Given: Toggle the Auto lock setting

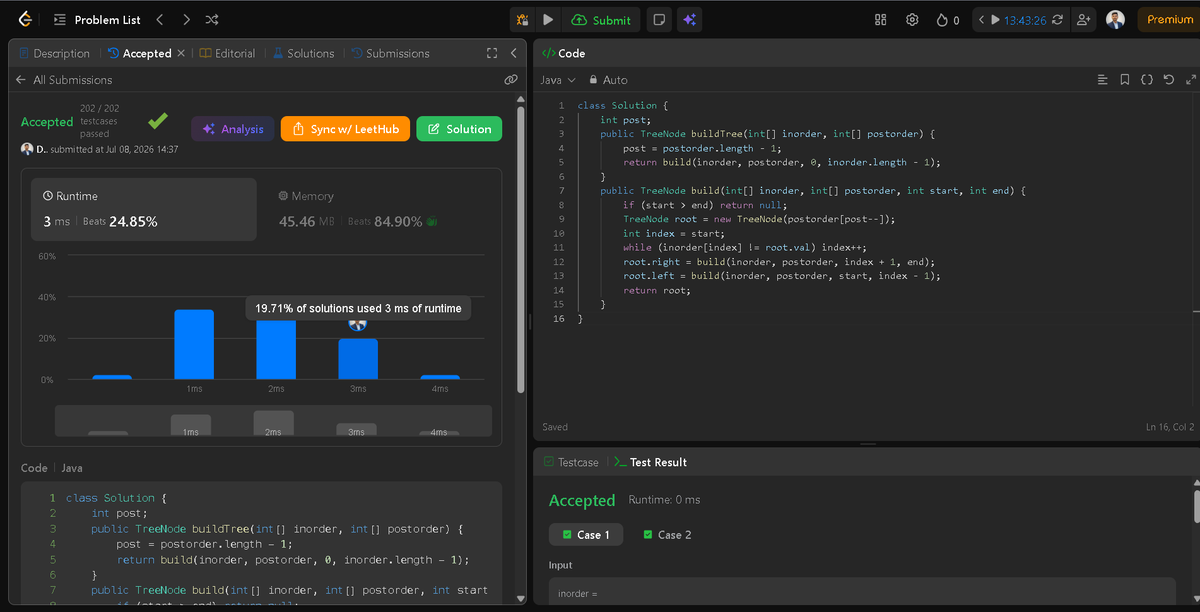Looking at the screenshot, I should click(x=608, y=80).
